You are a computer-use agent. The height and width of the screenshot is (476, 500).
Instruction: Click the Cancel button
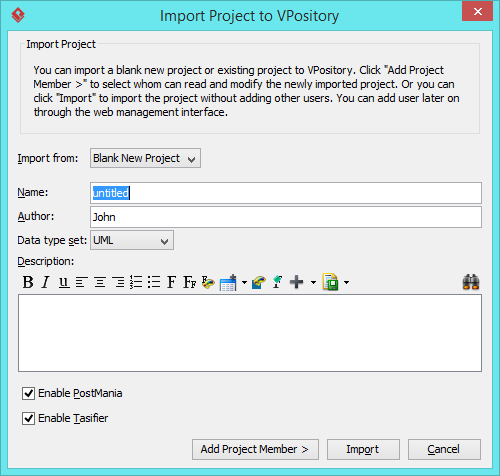(444, 449)
